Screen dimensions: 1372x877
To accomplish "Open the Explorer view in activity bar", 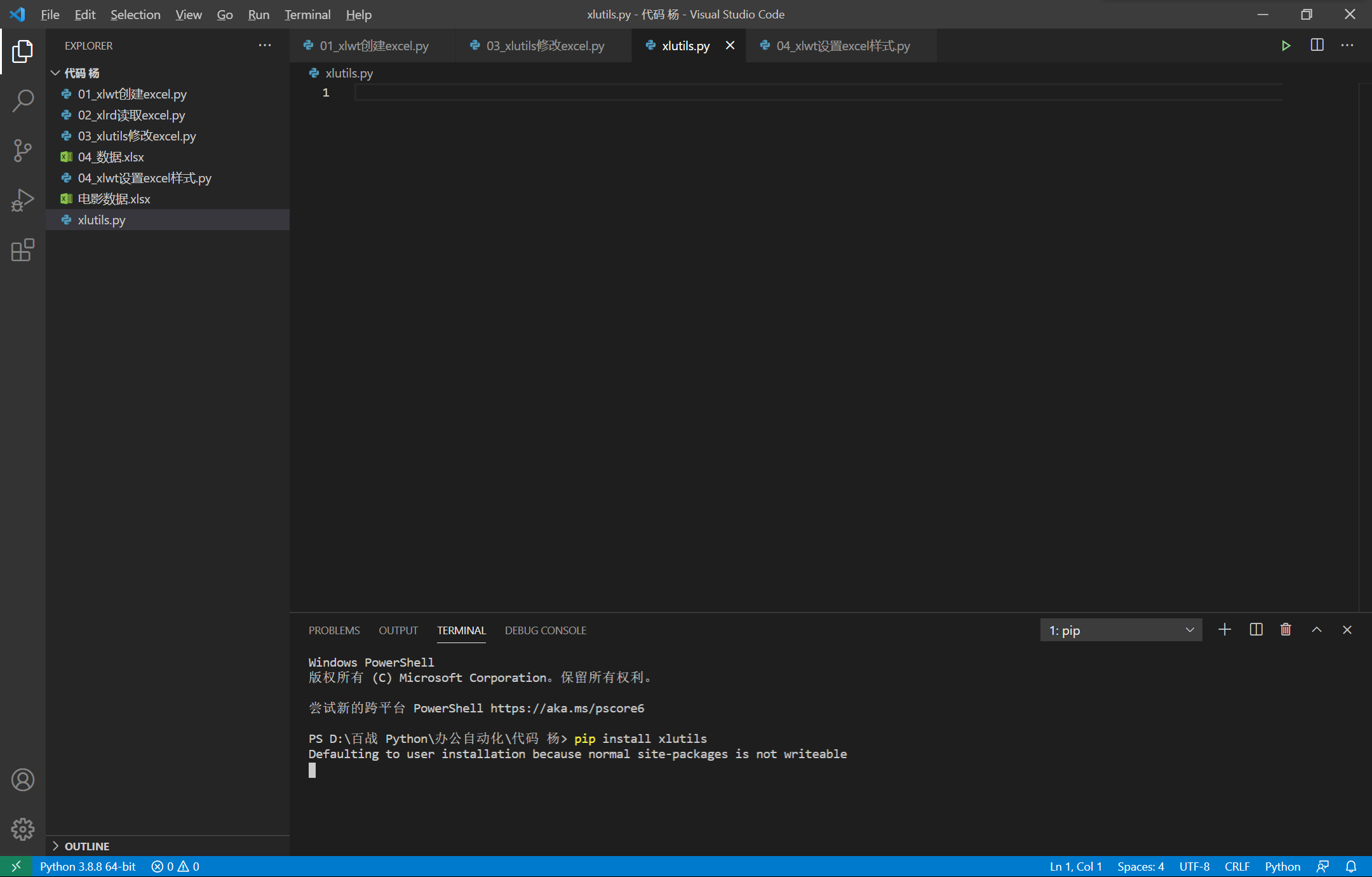I will (x=23, y=51).
